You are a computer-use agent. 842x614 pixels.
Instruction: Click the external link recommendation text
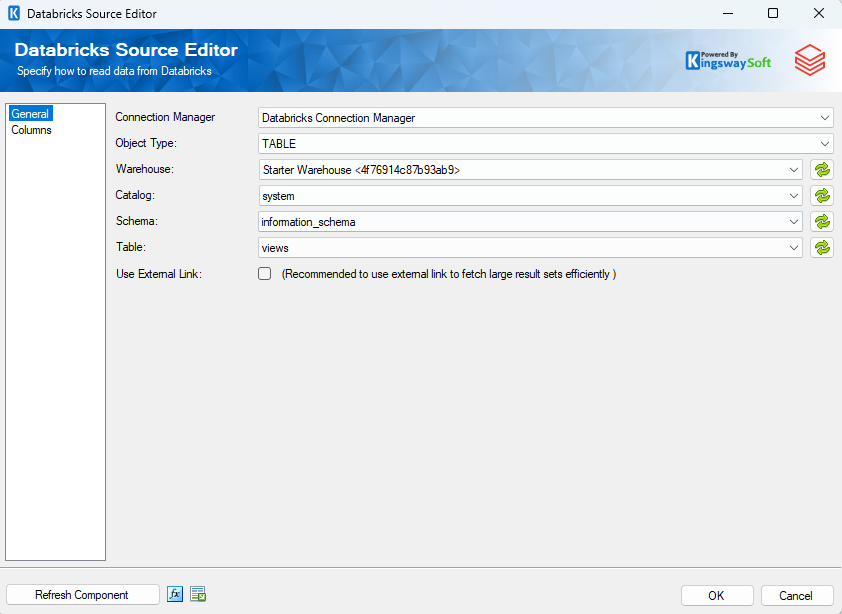tap(449, 274)
